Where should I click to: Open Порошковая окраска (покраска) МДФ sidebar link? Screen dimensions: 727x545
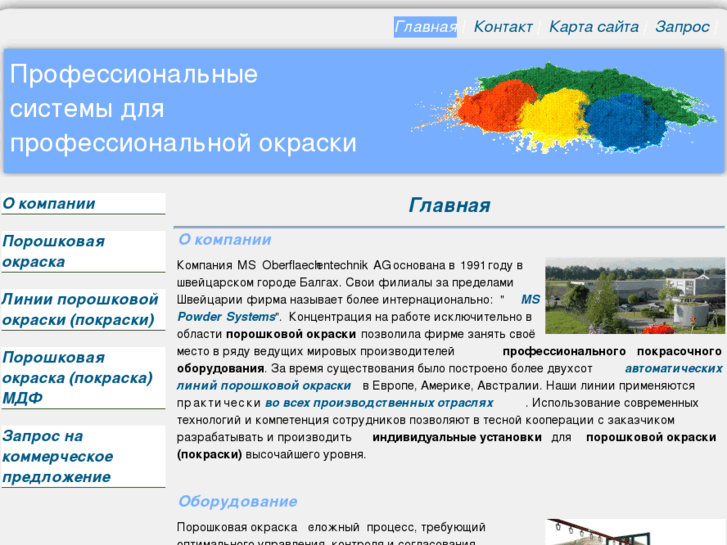[x=83, y=378]
